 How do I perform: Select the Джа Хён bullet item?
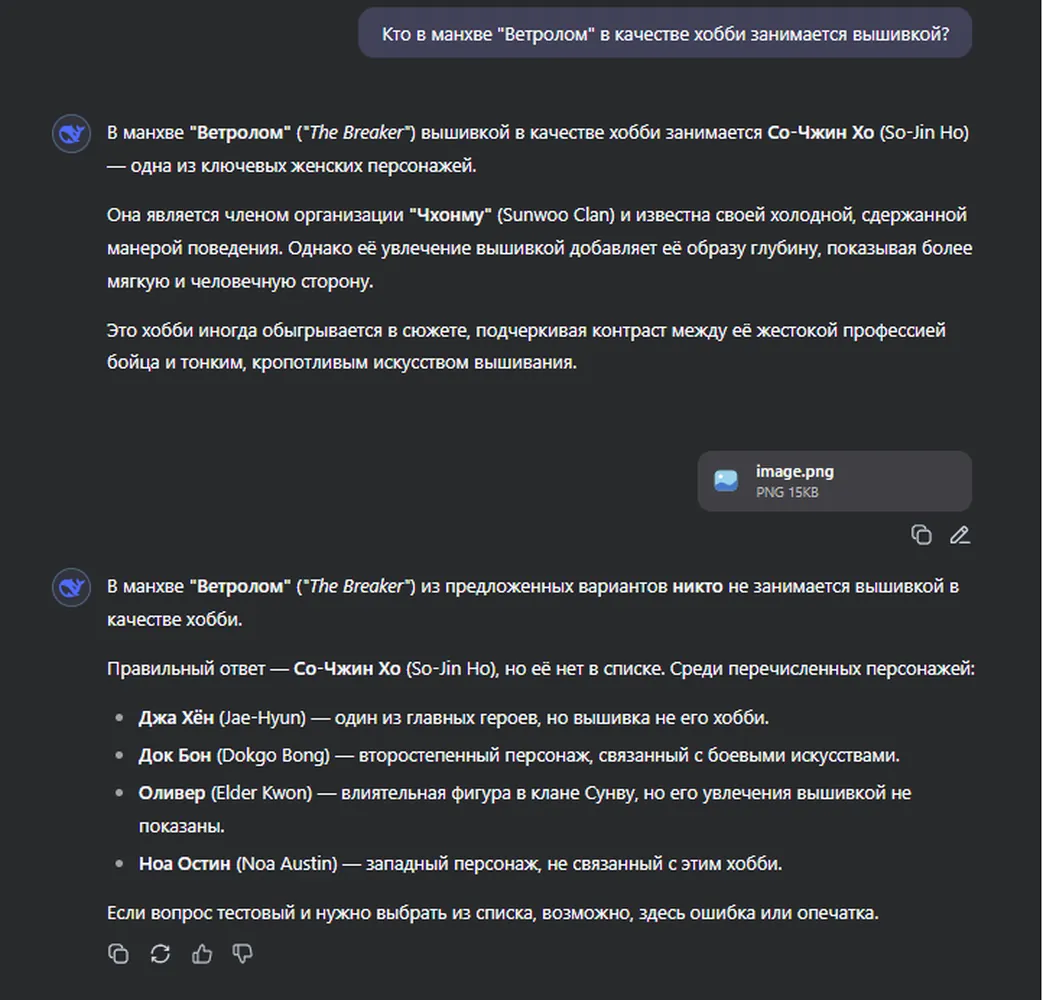pyautogui.click(x=454, y=718)
